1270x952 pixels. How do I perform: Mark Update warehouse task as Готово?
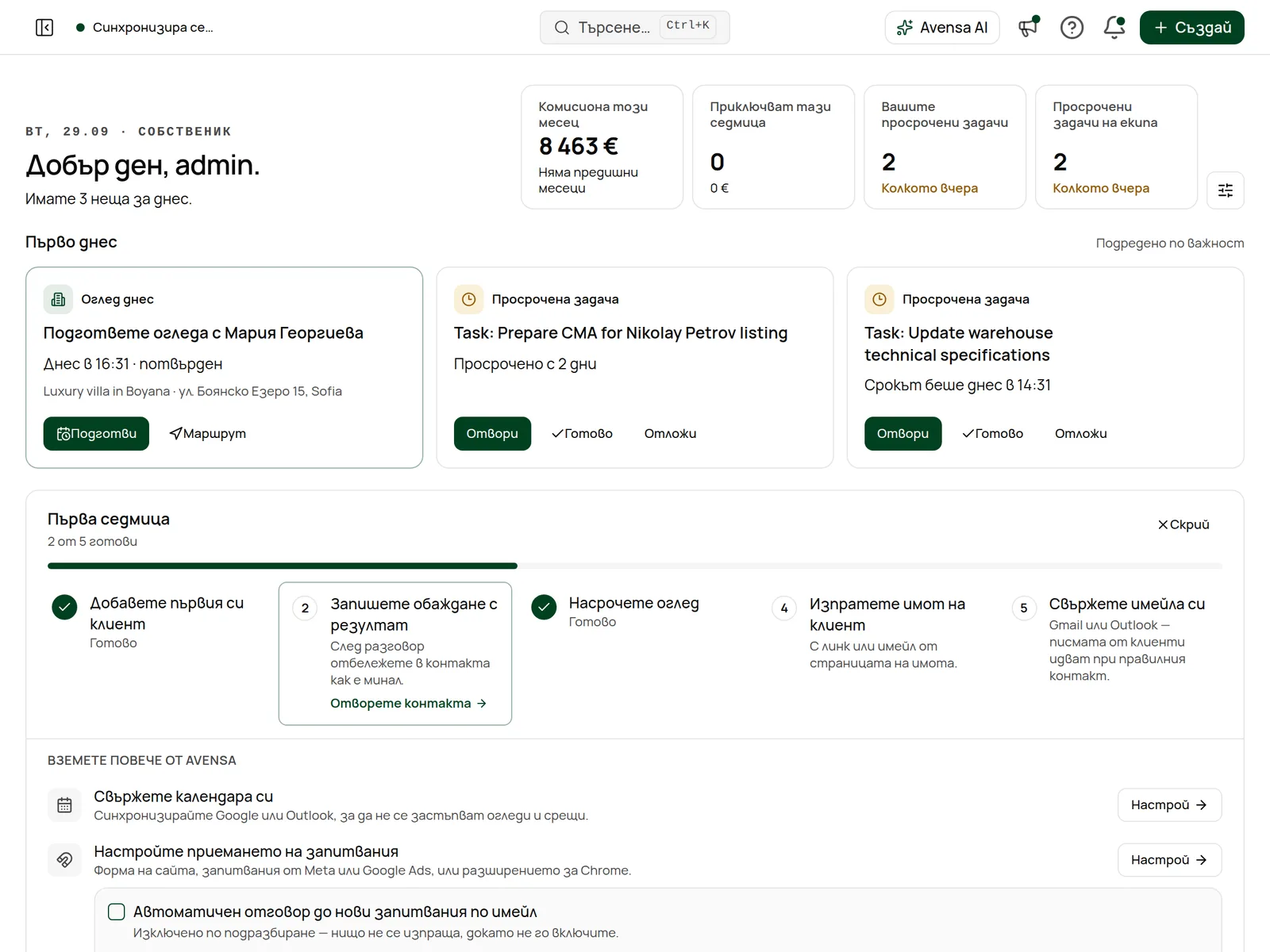[992, 433]
